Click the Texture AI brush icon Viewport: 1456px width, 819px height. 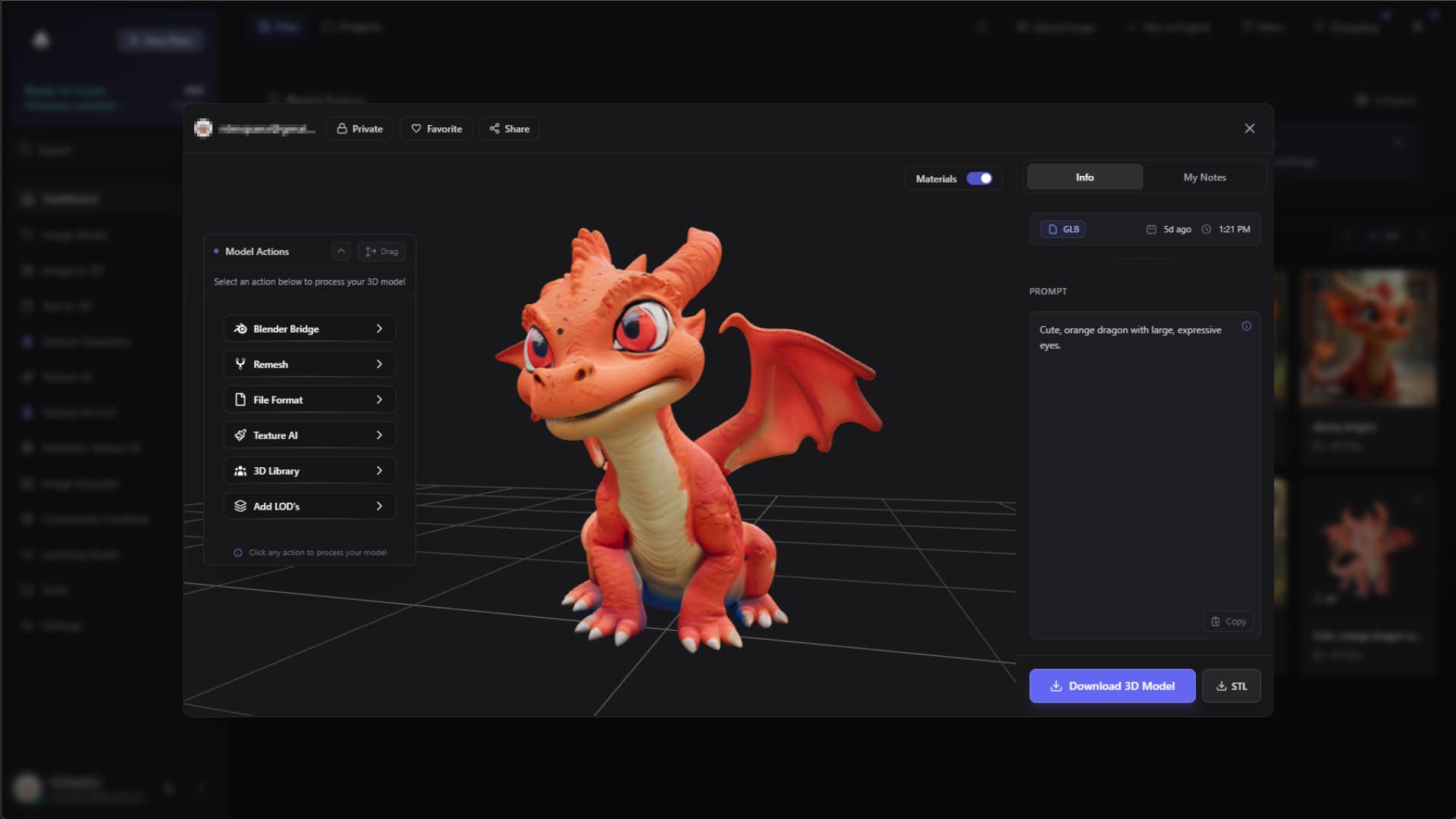tap(240, 435)
